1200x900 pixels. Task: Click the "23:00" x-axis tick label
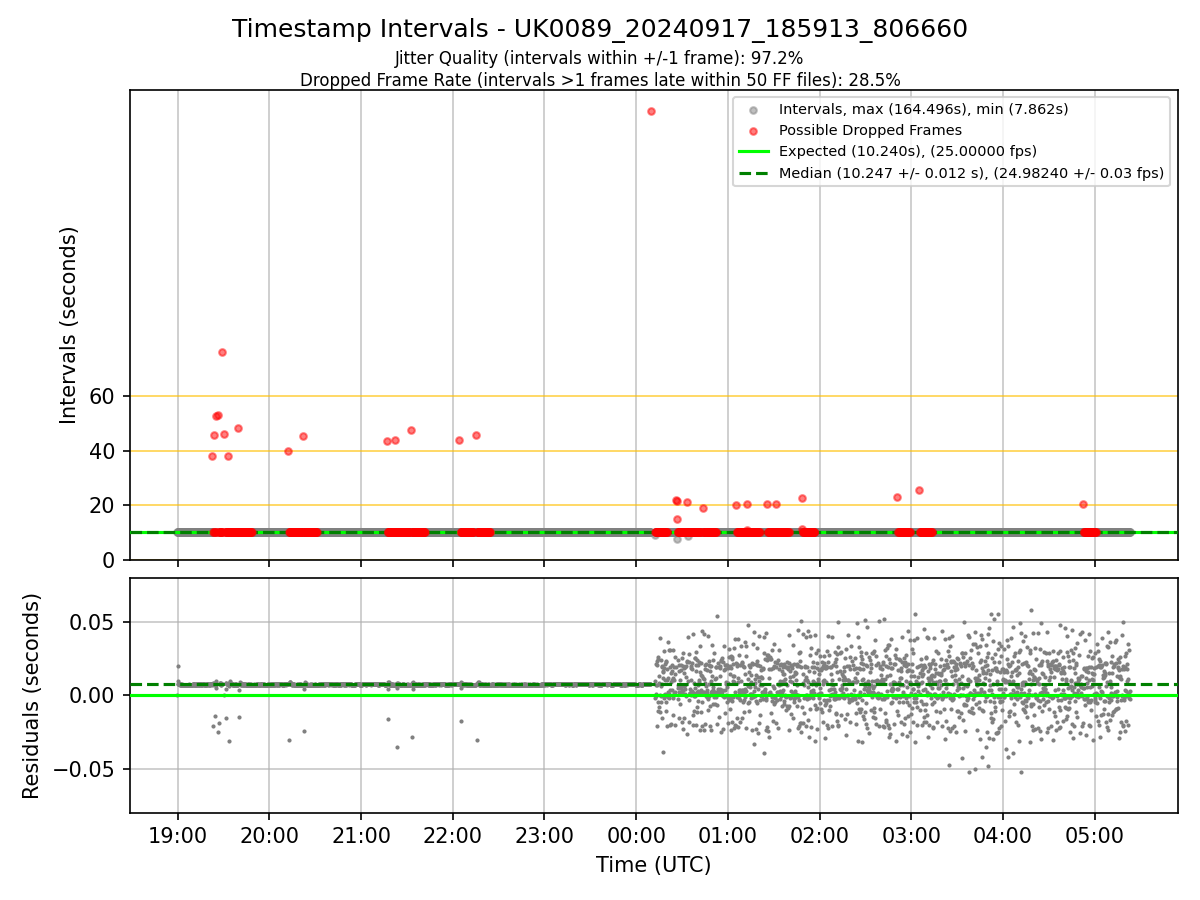tap(544, 833)
